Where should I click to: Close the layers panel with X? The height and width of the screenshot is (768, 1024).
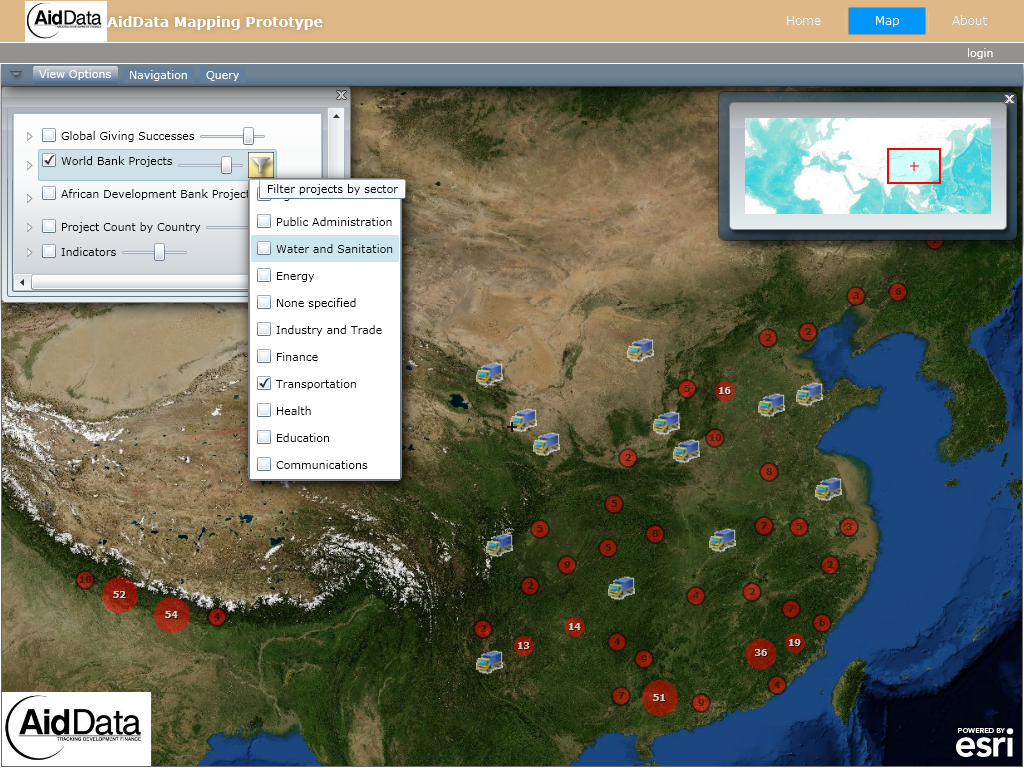(x=341, y=95)
